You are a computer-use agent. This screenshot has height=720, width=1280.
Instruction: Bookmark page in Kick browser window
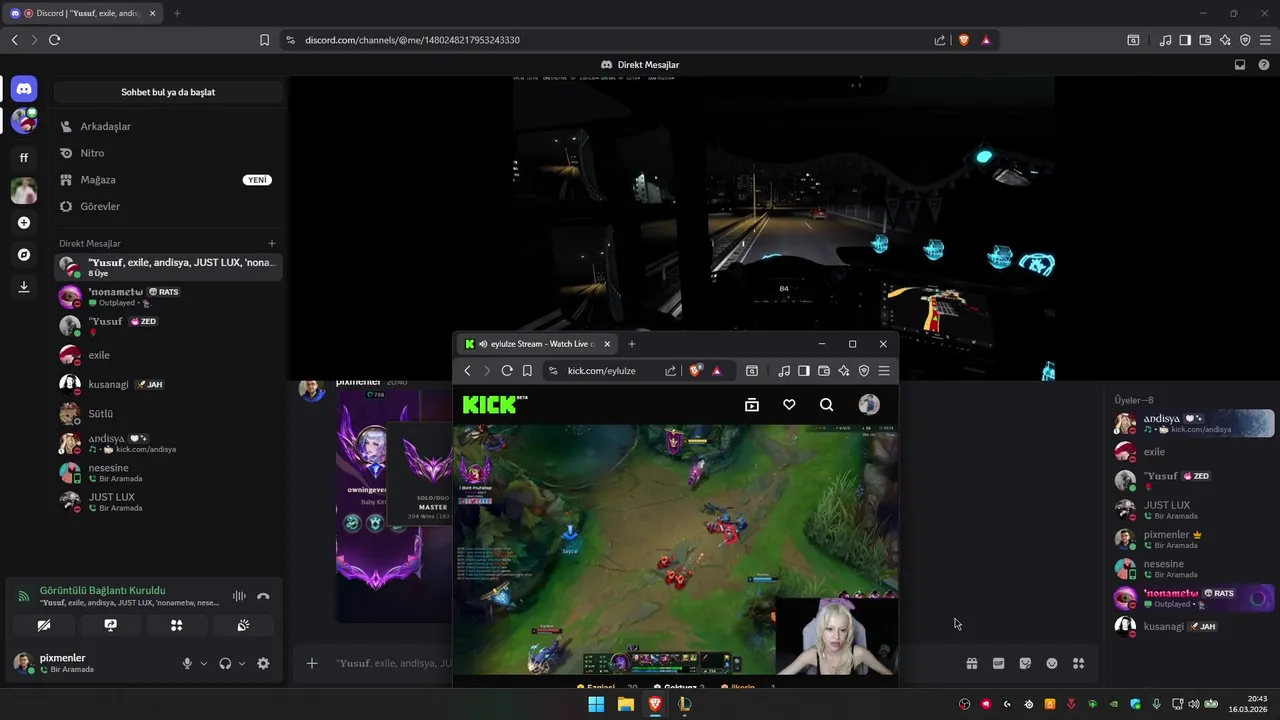[x=527, y=371]
